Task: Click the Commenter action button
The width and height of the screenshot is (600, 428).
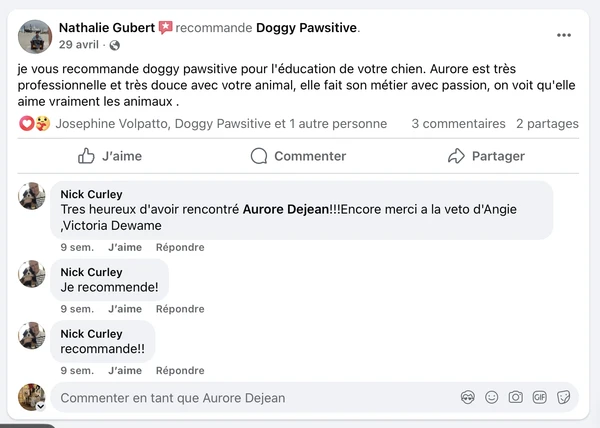Action: tap(298, 156)
